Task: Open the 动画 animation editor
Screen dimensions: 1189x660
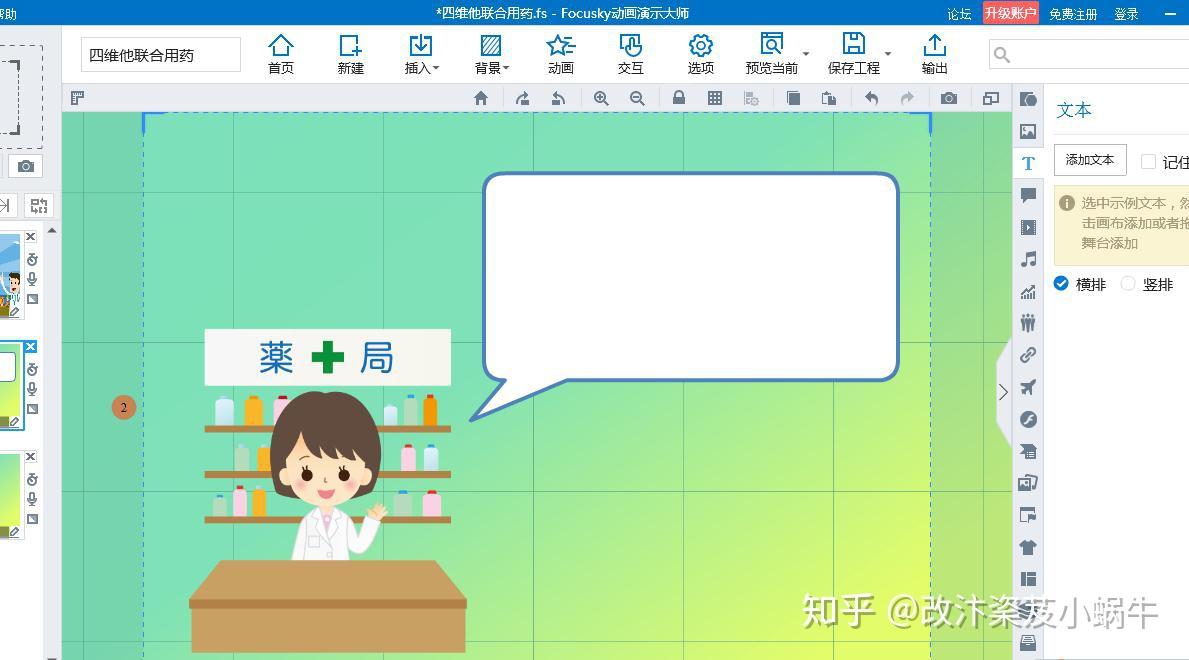Action: click(560, 54)
